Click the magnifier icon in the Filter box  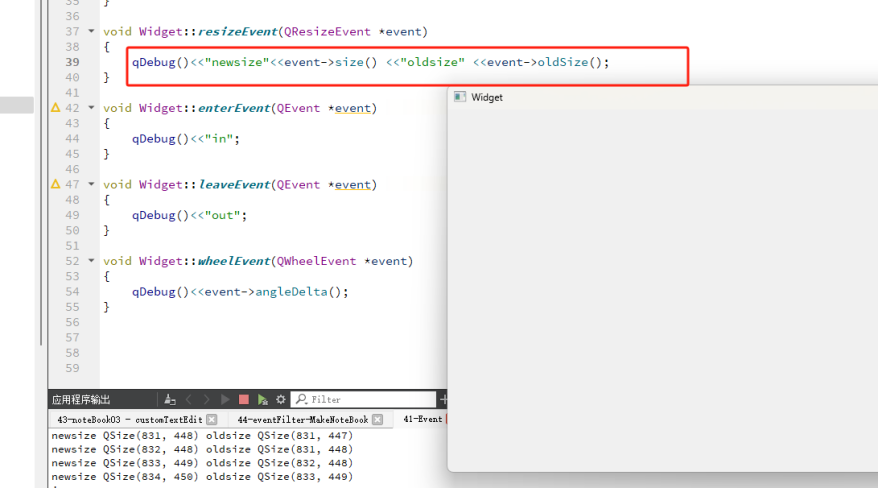302,399
